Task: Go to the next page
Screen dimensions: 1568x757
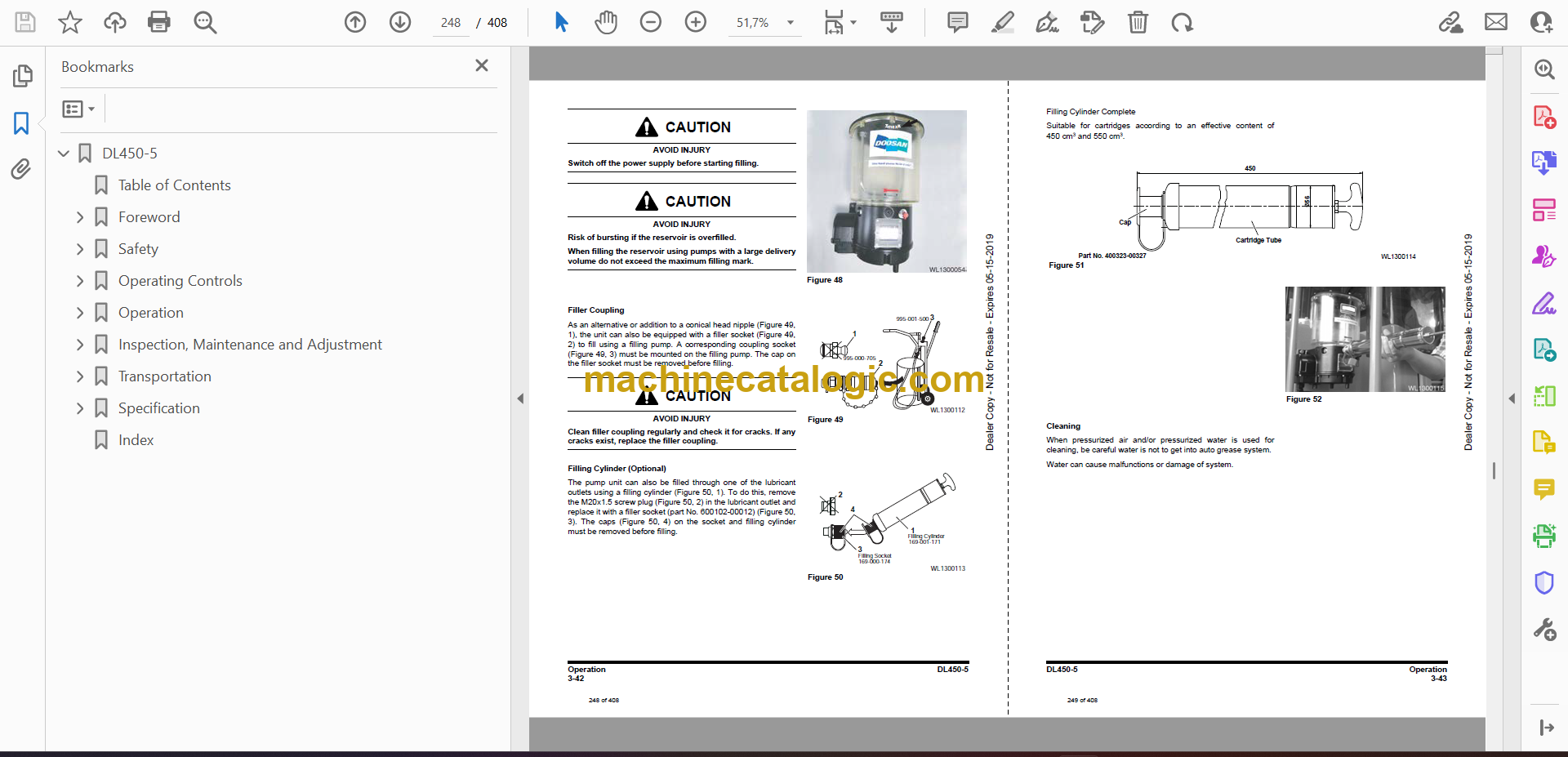Action: (x=400, y=22)
